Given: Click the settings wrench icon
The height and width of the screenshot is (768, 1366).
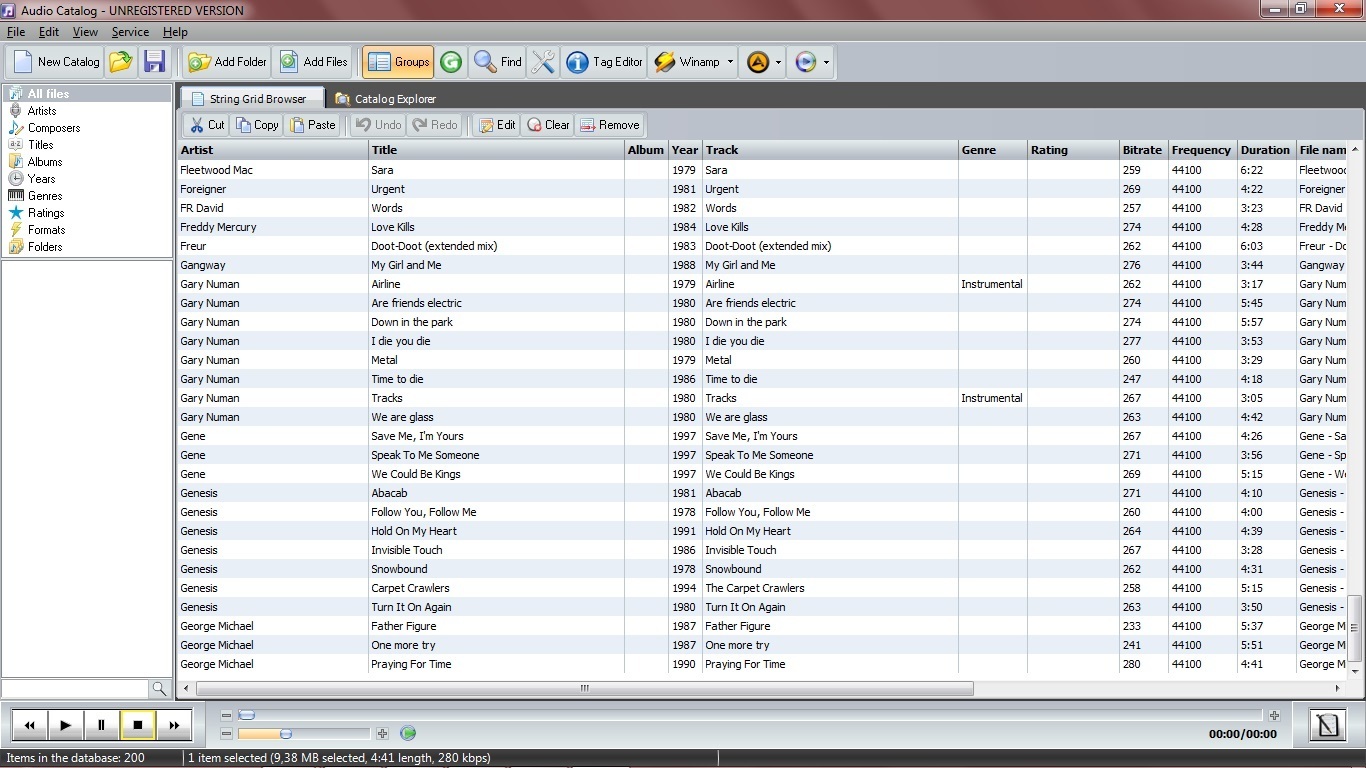Looking at the screenshot, I should click(543, 62).
